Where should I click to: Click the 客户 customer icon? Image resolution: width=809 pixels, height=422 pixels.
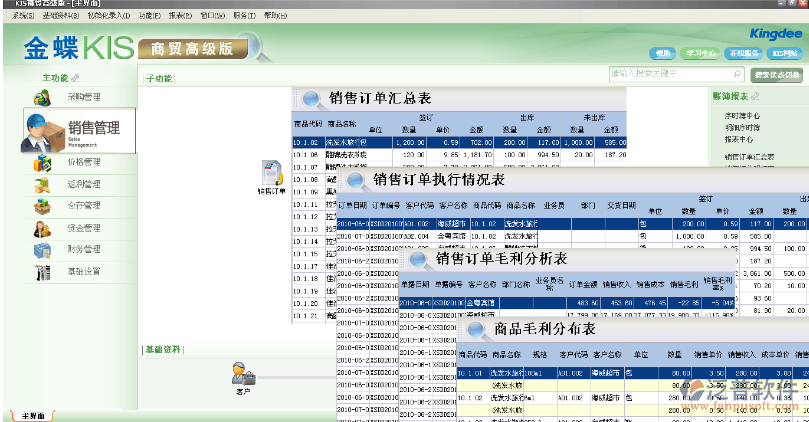pyautogui.click(x=241, y=373)
